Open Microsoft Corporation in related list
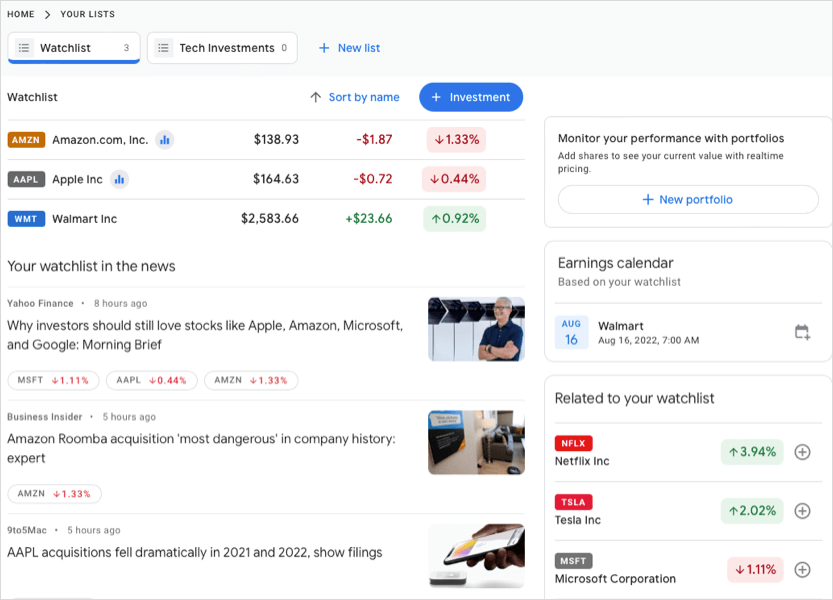Image resolution: width=833 pixels, height=600 pixels. coord(615,579)
